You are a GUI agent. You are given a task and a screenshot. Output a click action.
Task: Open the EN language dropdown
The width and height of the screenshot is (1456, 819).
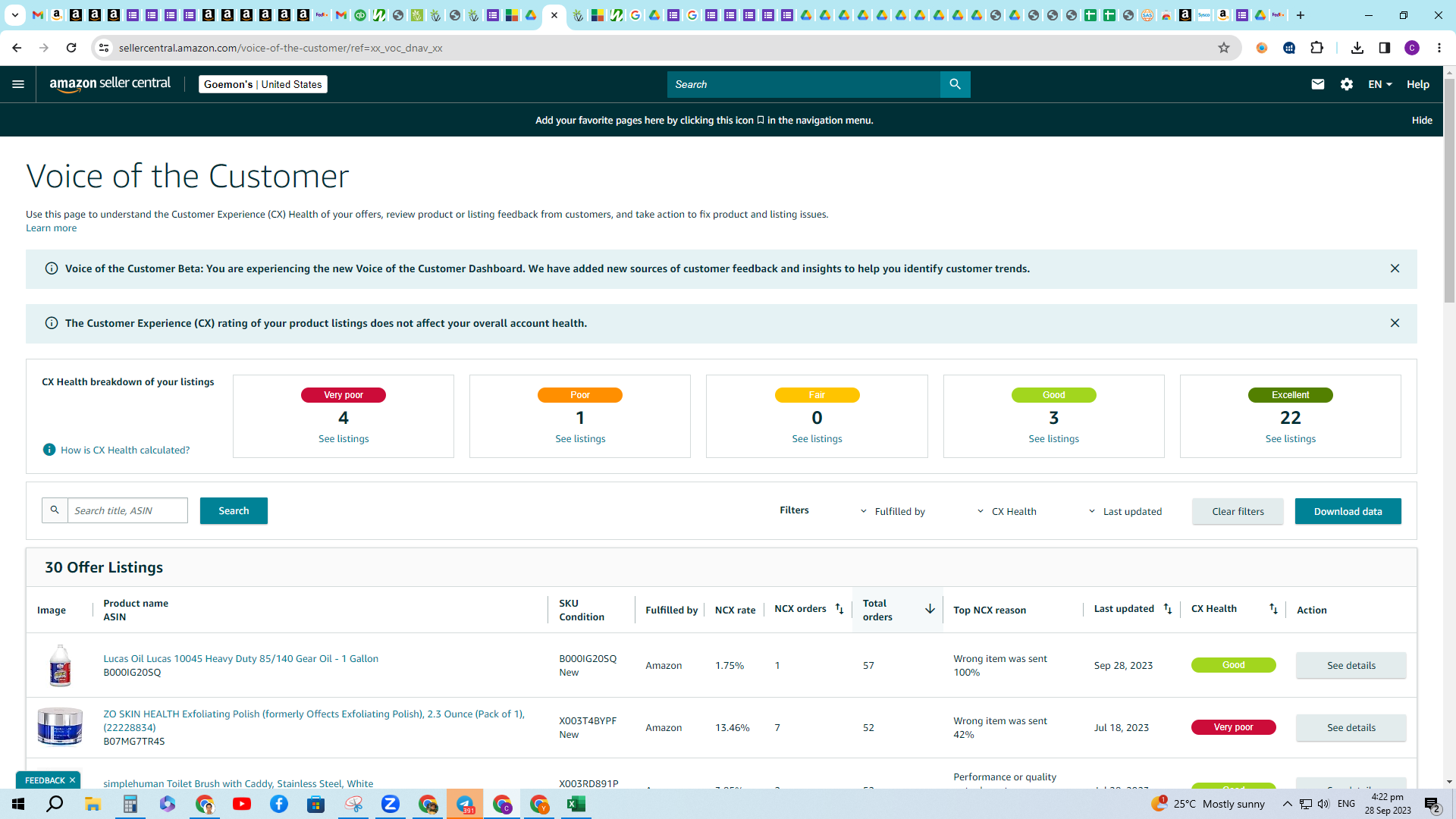point(1380,84)
